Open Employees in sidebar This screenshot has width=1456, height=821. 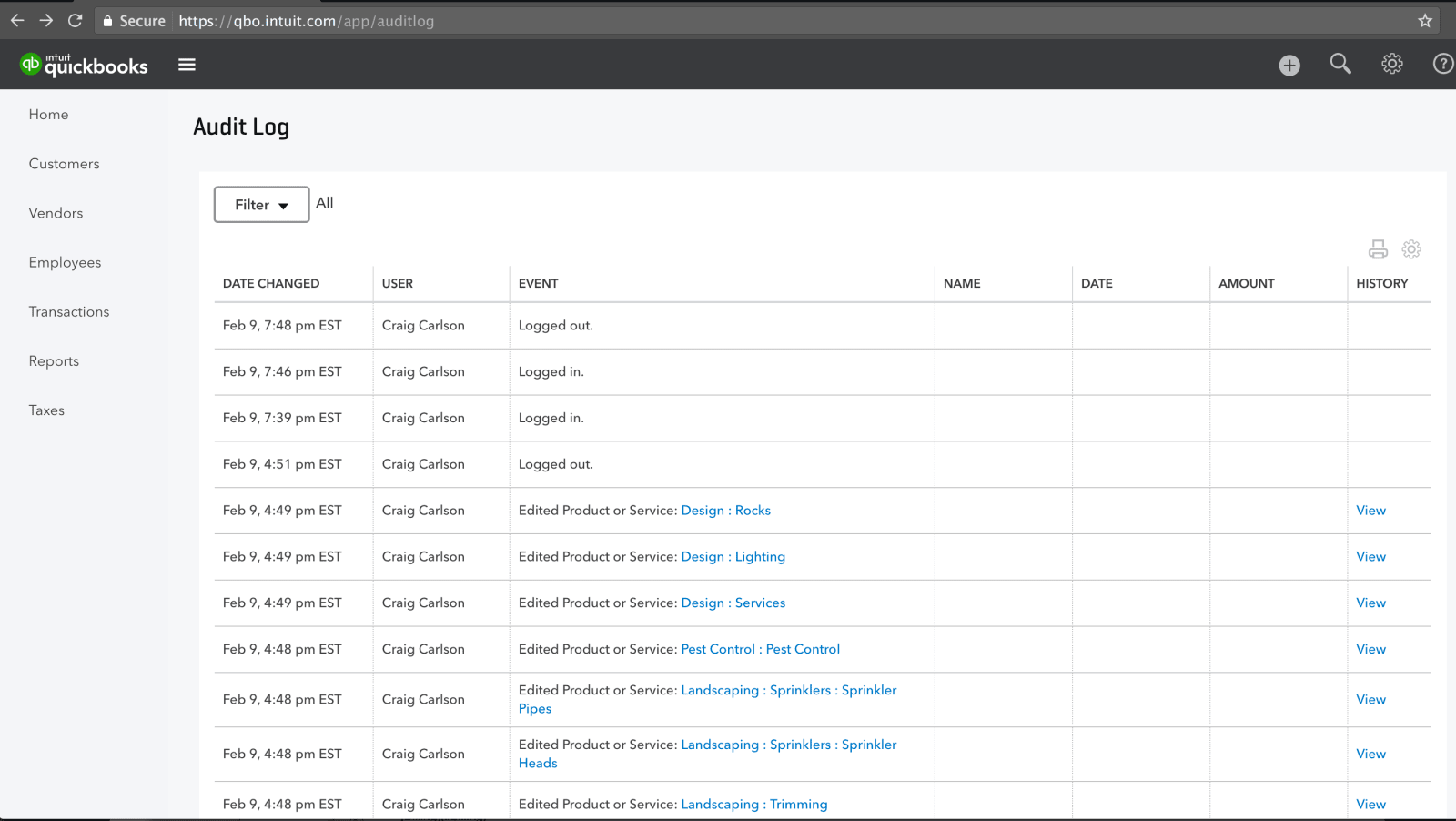click(x=65, y=262)
